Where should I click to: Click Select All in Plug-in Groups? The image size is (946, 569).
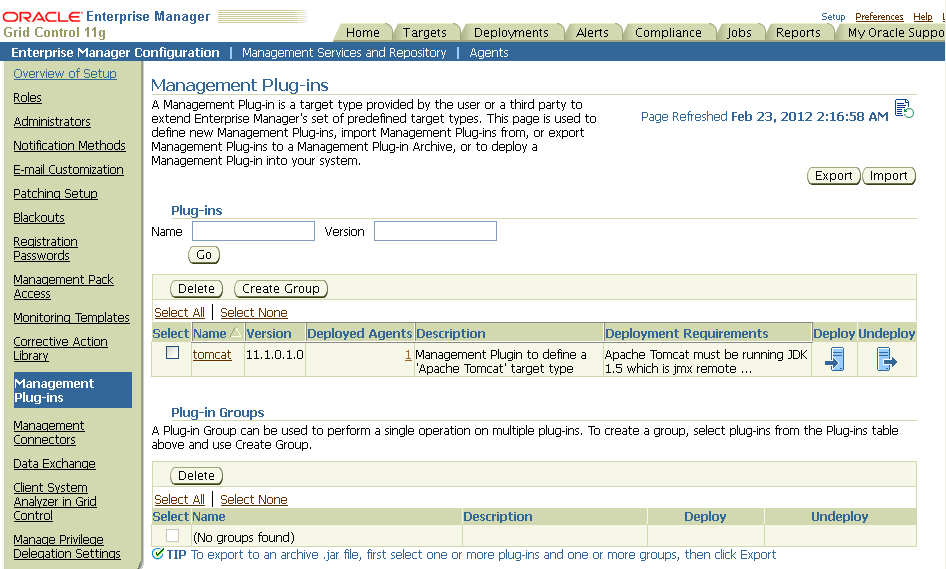[179, 500]
